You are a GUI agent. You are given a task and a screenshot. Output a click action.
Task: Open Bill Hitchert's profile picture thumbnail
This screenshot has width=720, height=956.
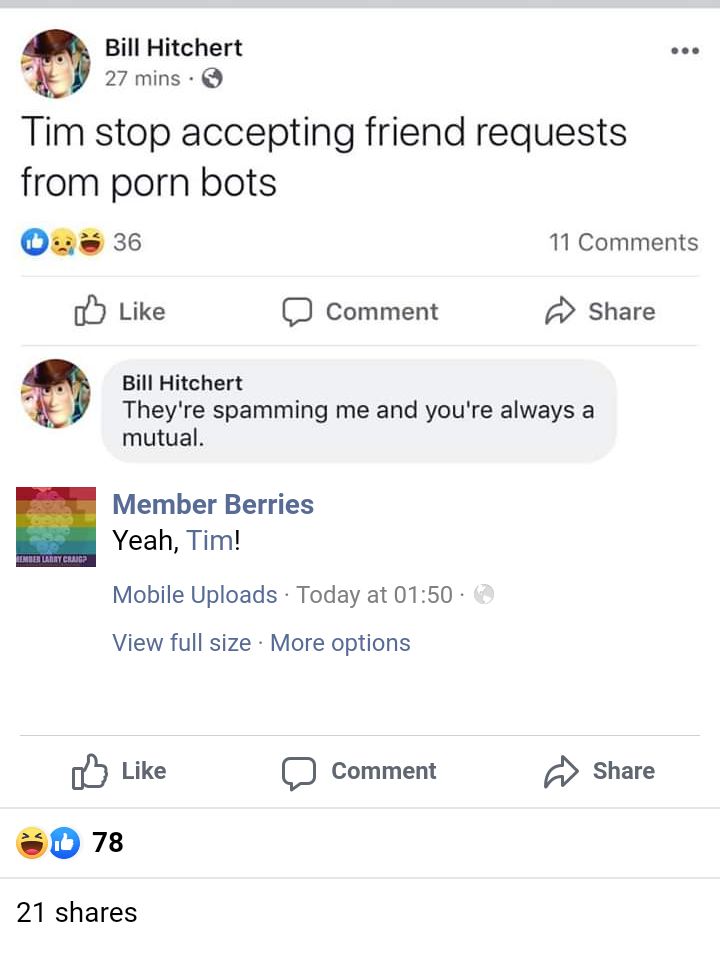pos(55,63)
